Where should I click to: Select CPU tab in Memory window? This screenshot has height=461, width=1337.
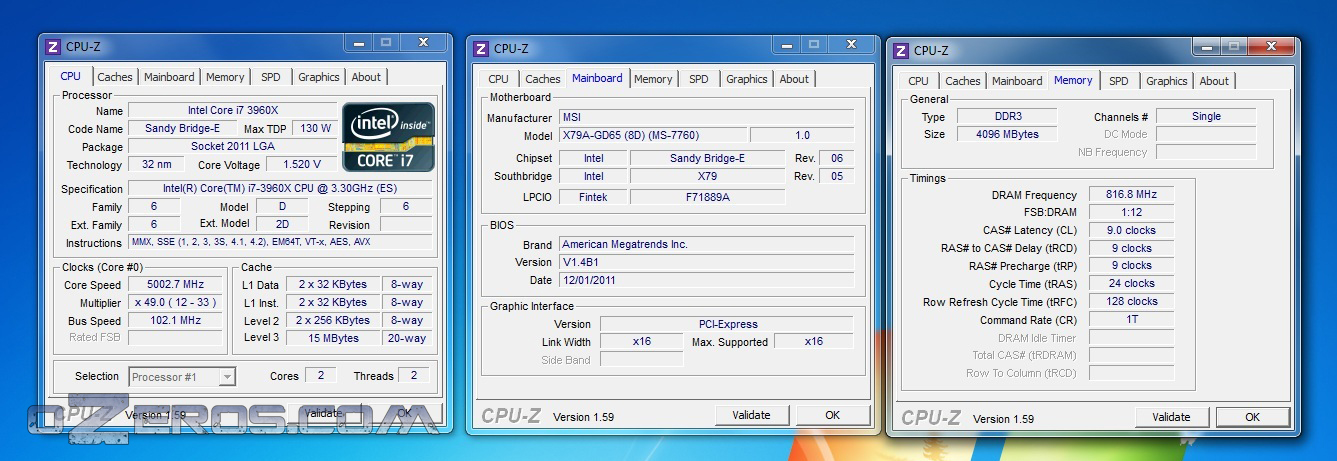point(919,81)
